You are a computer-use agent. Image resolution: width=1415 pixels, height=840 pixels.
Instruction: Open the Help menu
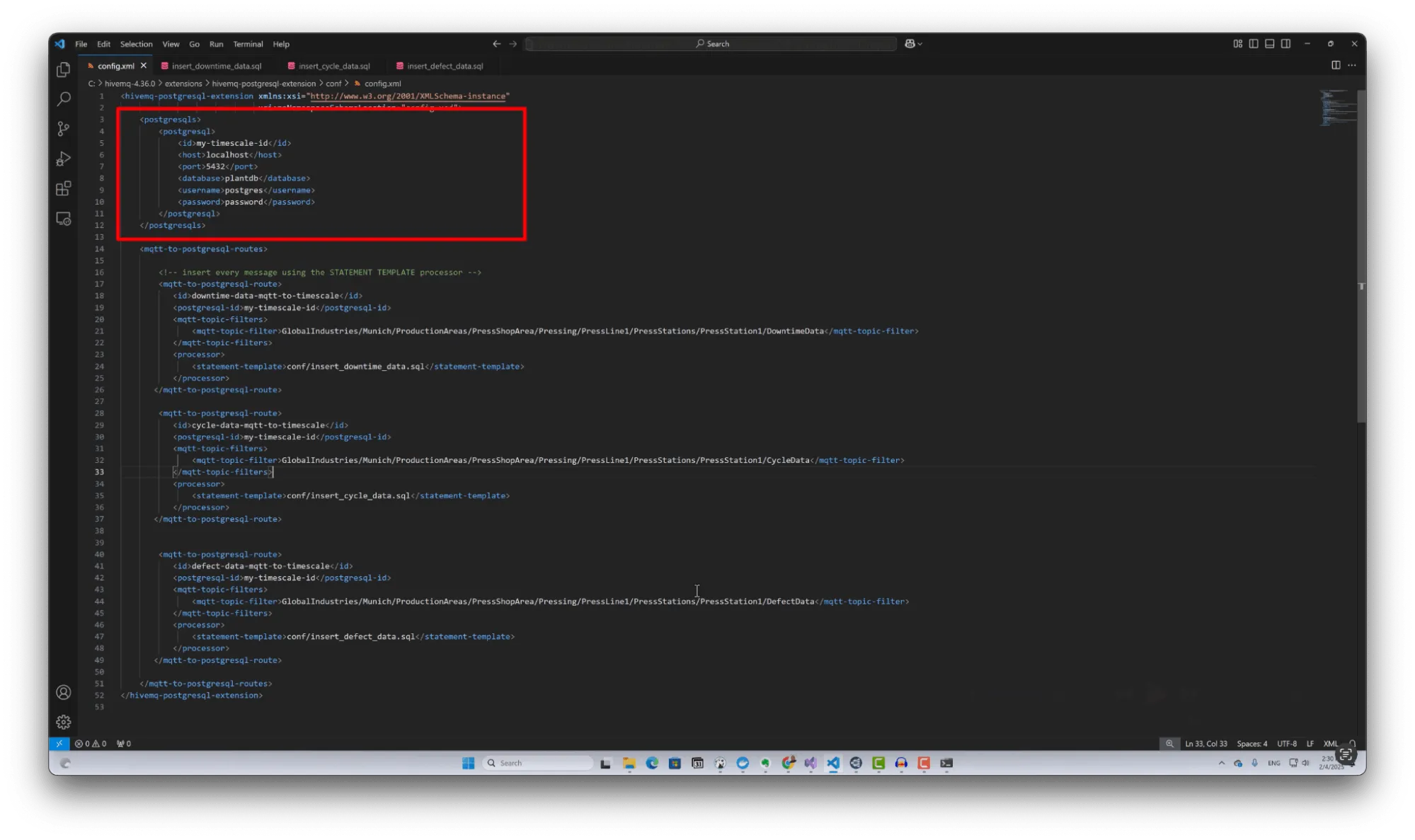[x=281, y=44]
